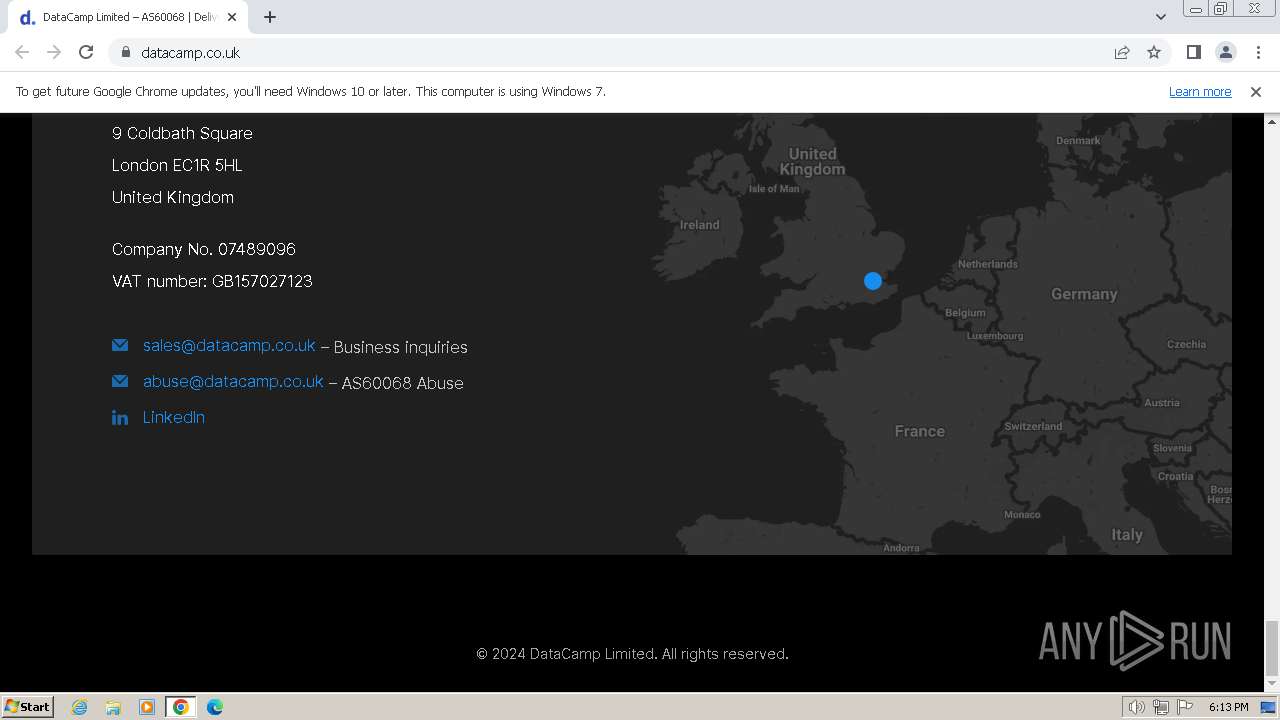Viewport: 1280px width, 720px height.
Task: Open Chrome three-dot menu
Action: (1258, 52)
